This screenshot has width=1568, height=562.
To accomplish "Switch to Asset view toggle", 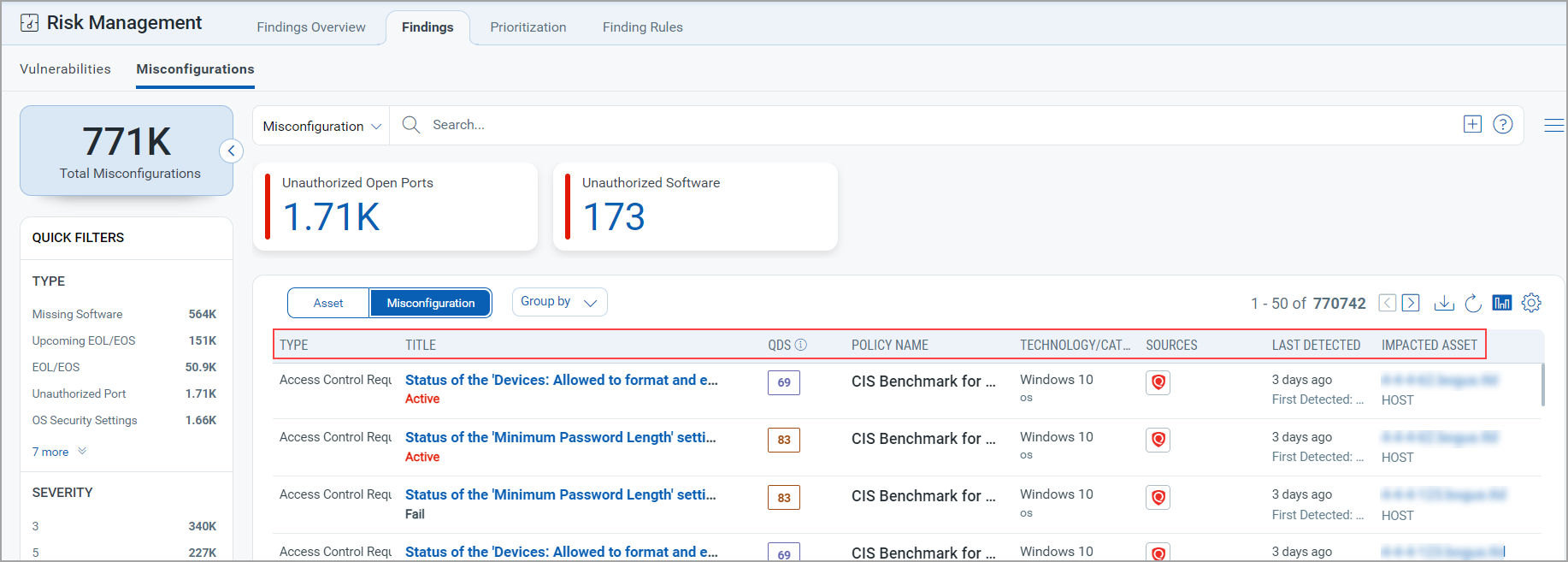I will coord(328,303).
